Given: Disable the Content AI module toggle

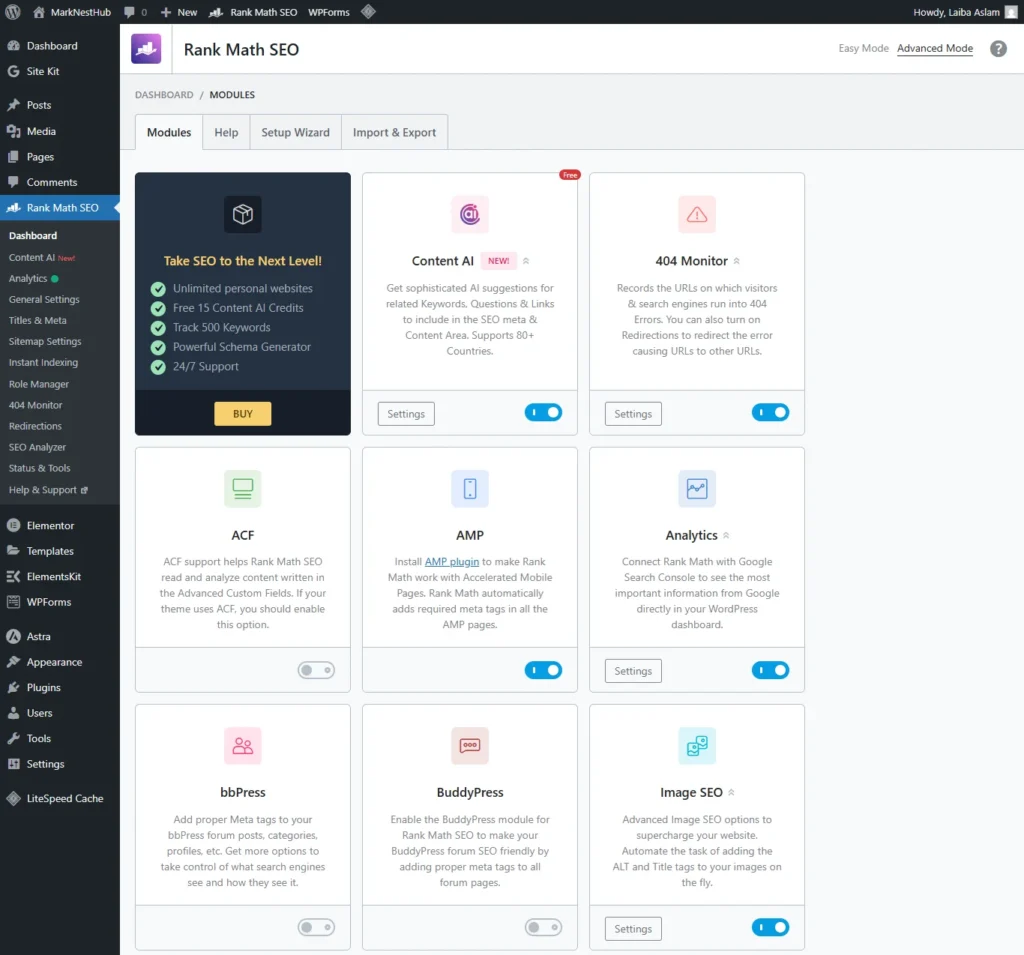Looking at the screenshot, I should pyautogui.click(x=543, y=412).
